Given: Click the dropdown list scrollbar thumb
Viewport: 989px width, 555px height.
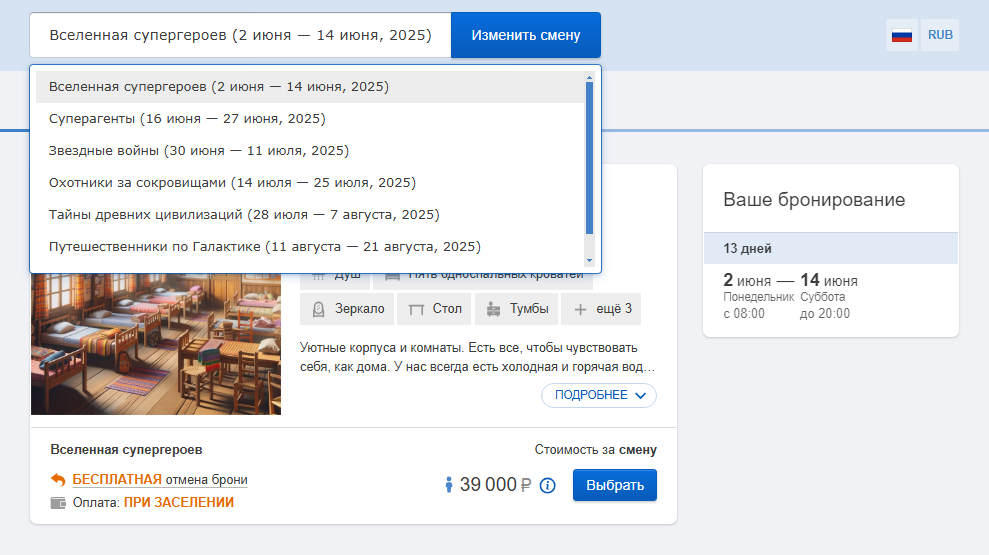Looking at the screenshot, I should coord(589,158).
